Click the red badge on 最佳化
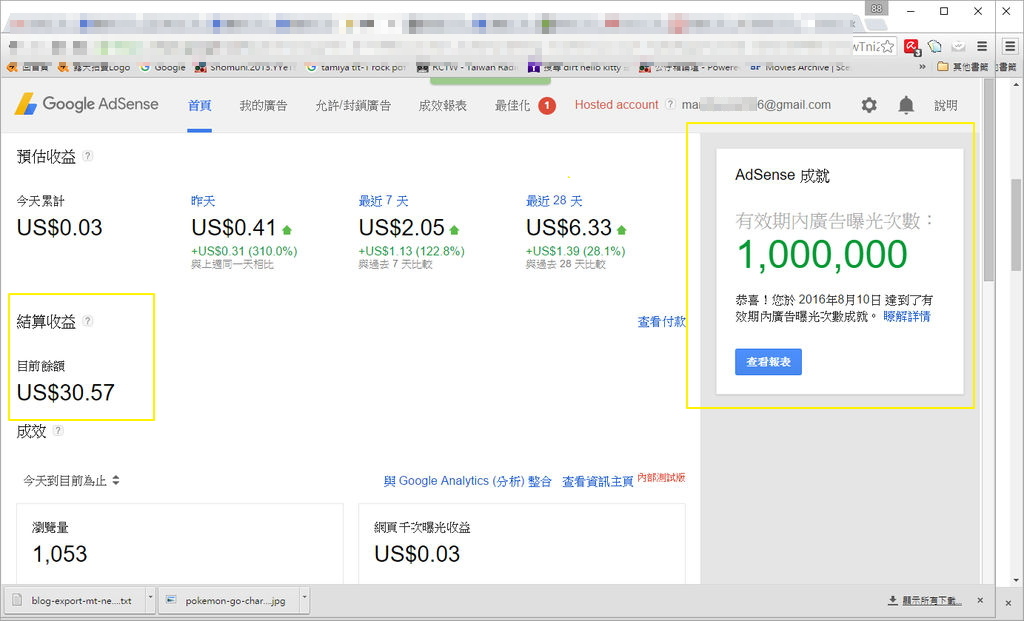This screenshot has height=621, width=1024. tap(547, 105)
